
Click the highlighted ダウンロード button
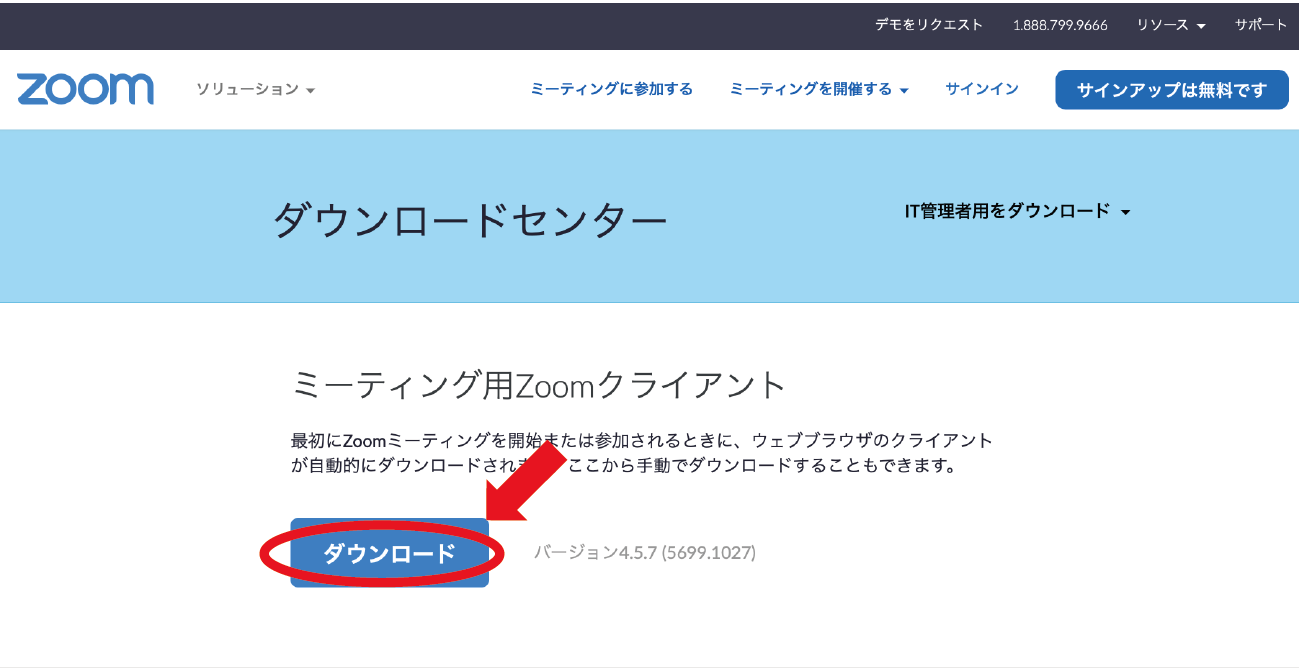(390, 551)
